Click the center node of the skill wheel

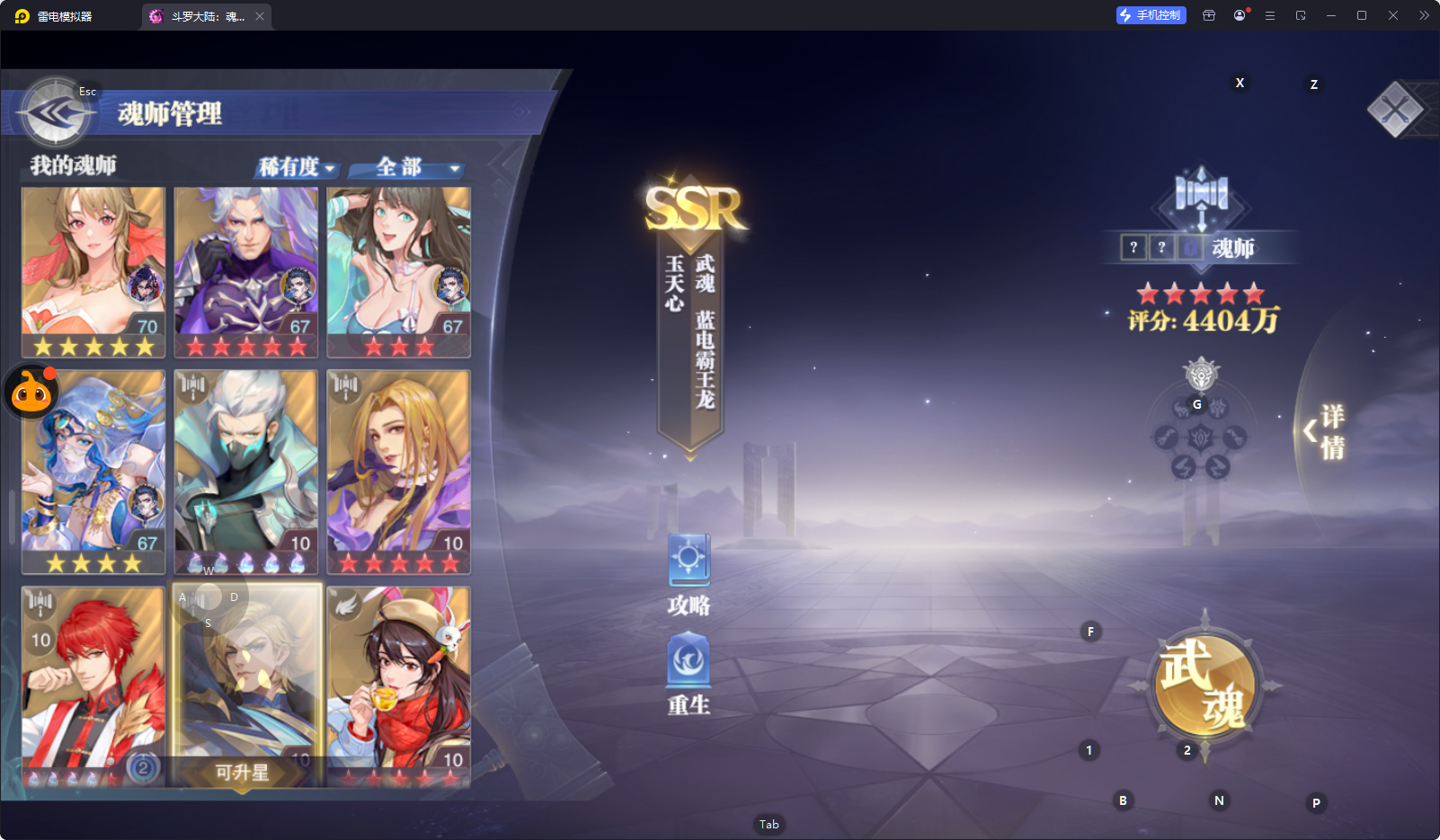click(1201, 438)
